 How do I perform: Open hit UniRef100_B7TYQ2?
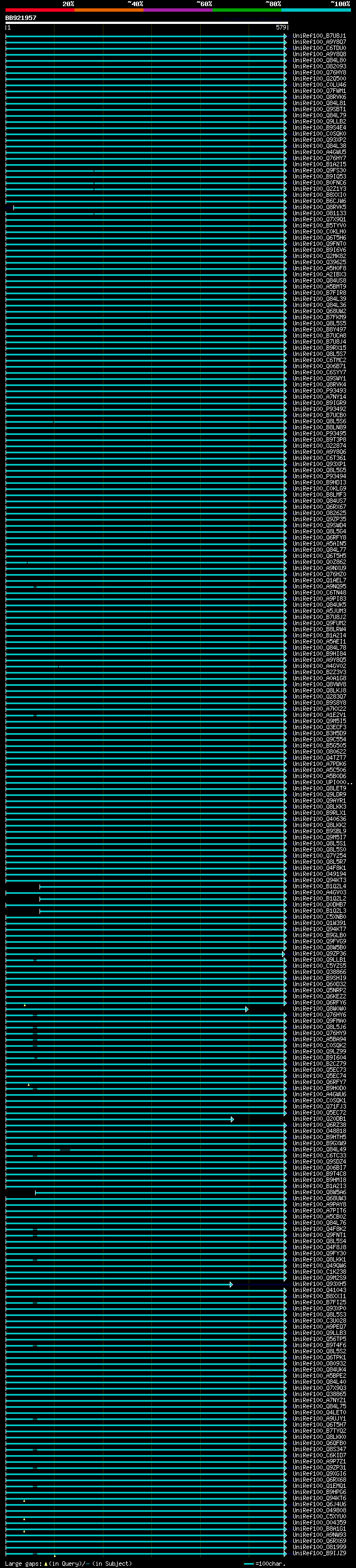[319, 1431]
